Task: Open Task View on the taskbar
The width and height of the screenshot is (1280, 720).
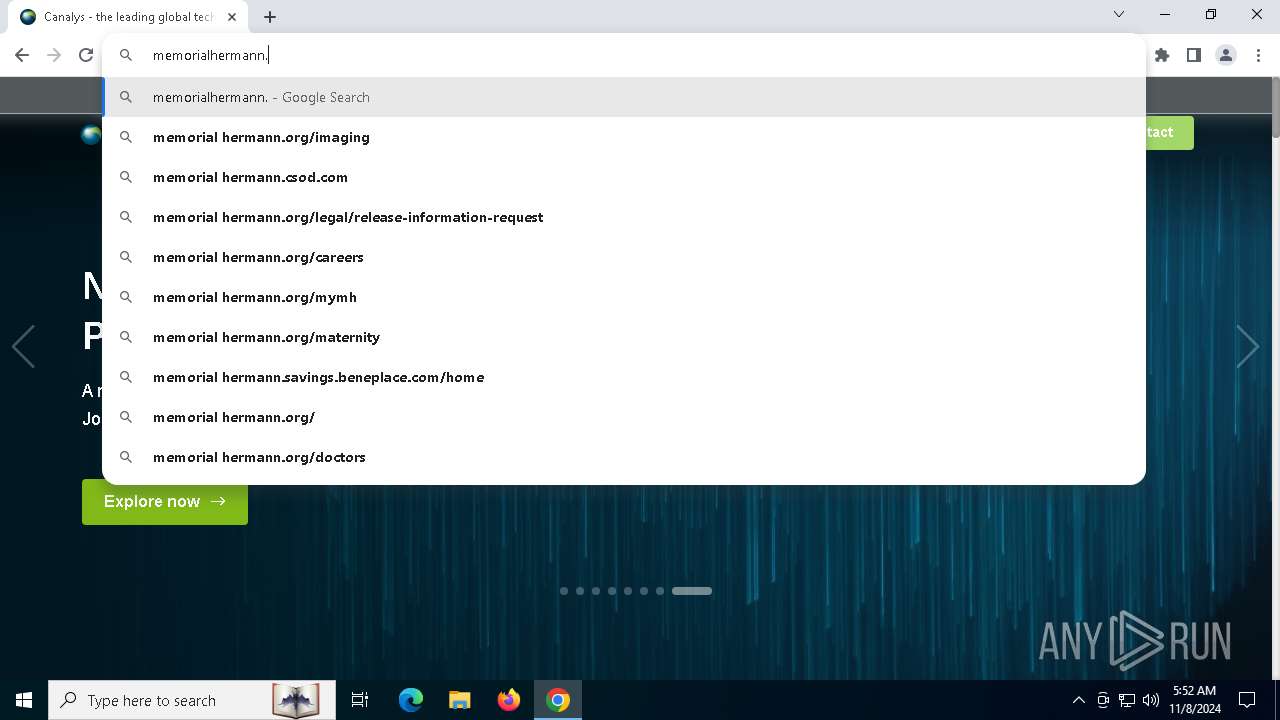Action: coord(360,700)
